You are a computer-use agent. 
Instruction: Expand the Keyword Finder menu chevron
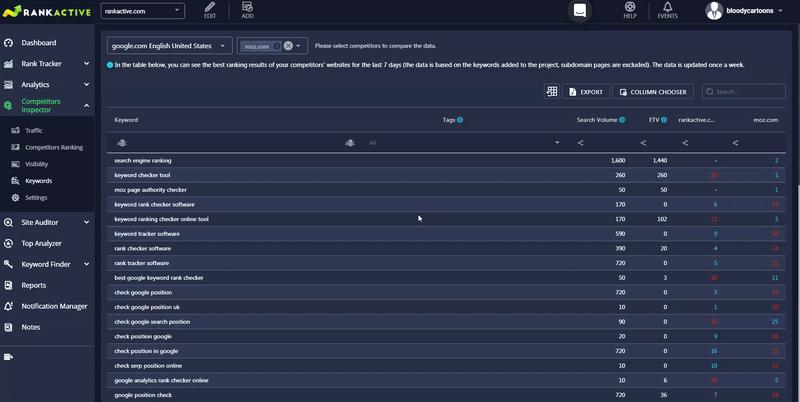[86, 264]
